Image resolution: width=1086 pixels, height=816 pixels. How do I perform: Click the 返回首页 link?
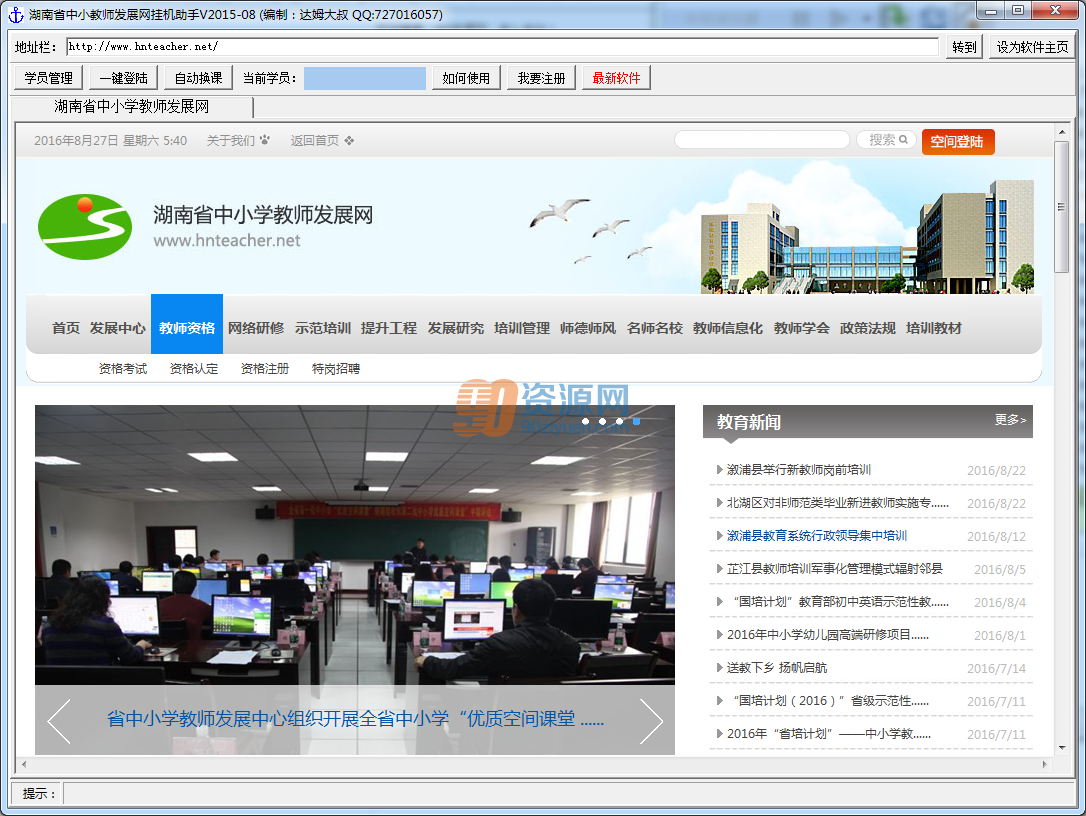(x=314, y=141)
